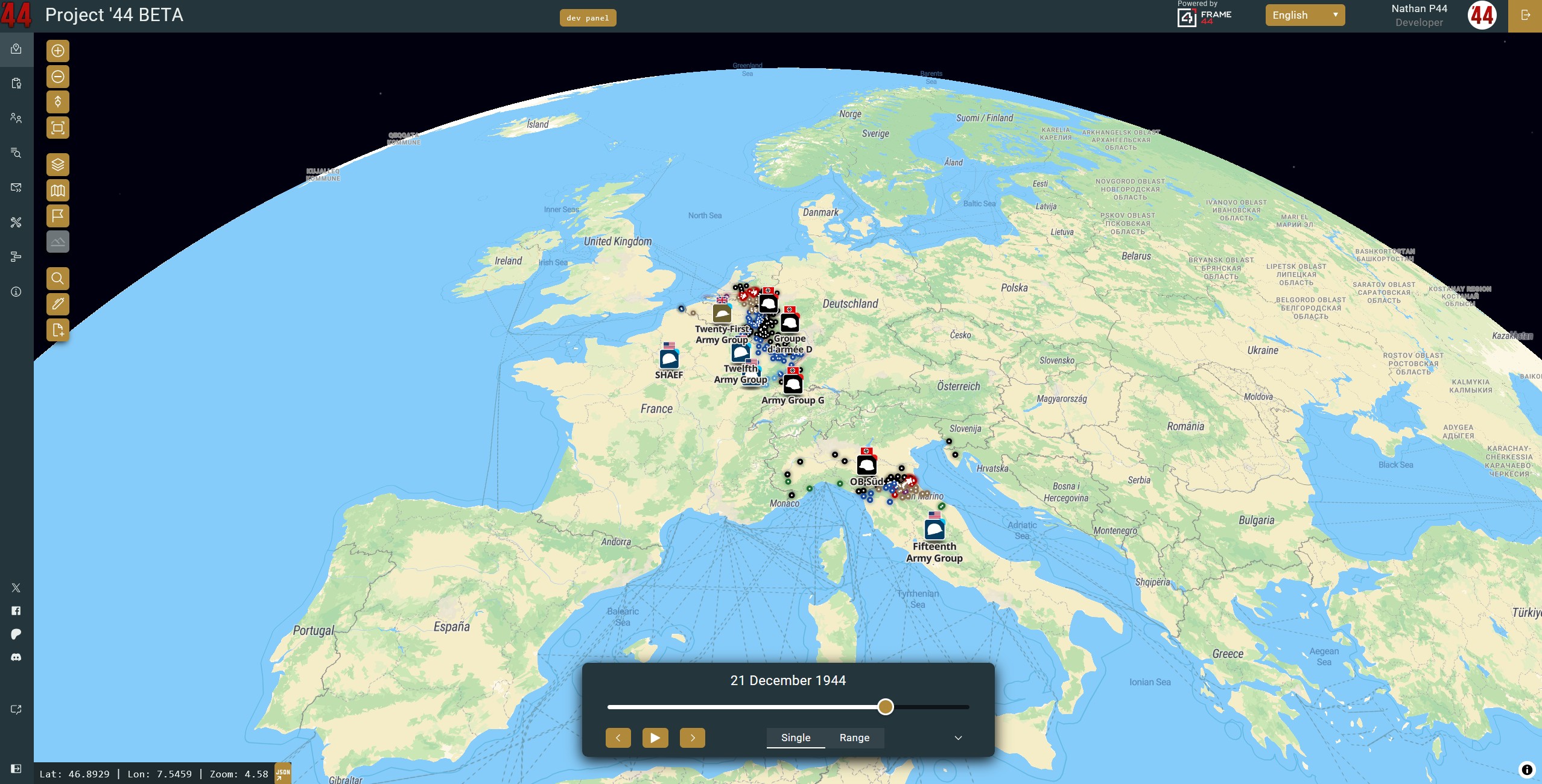The width and height of the screenshot is (1542, 784).
Task: Reset map bearing with compass button
Action: pos(58,102)
